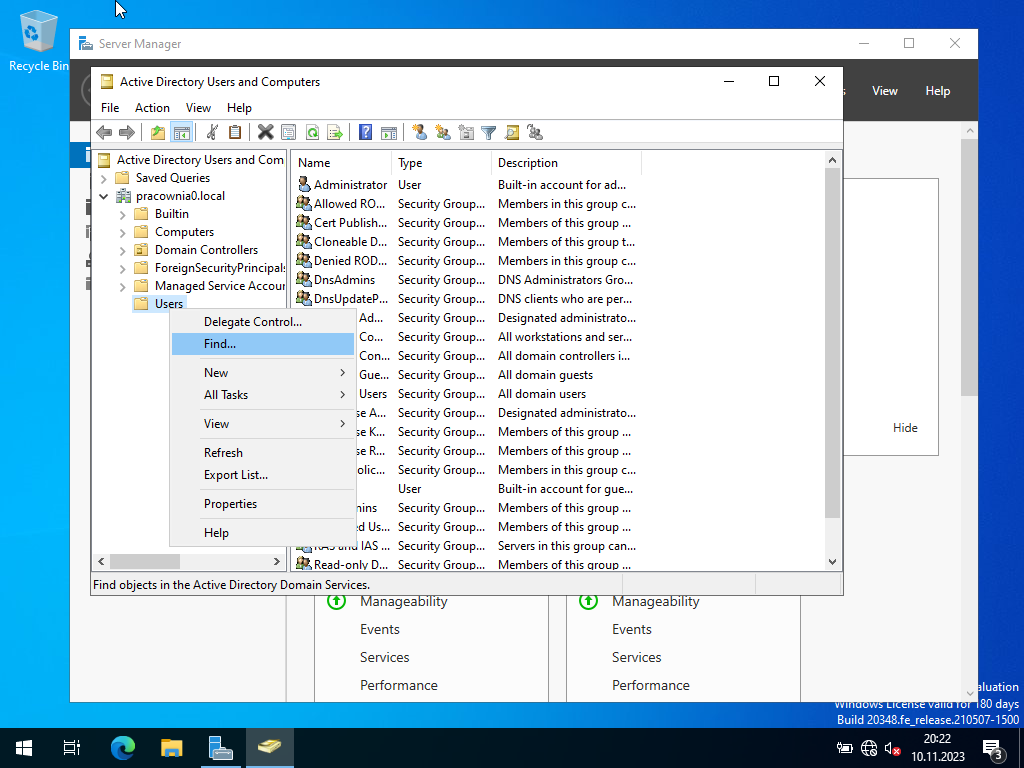This screenshot has height=768, width=1024.
Task: Open the Action menu
Action: click(152, 108)
